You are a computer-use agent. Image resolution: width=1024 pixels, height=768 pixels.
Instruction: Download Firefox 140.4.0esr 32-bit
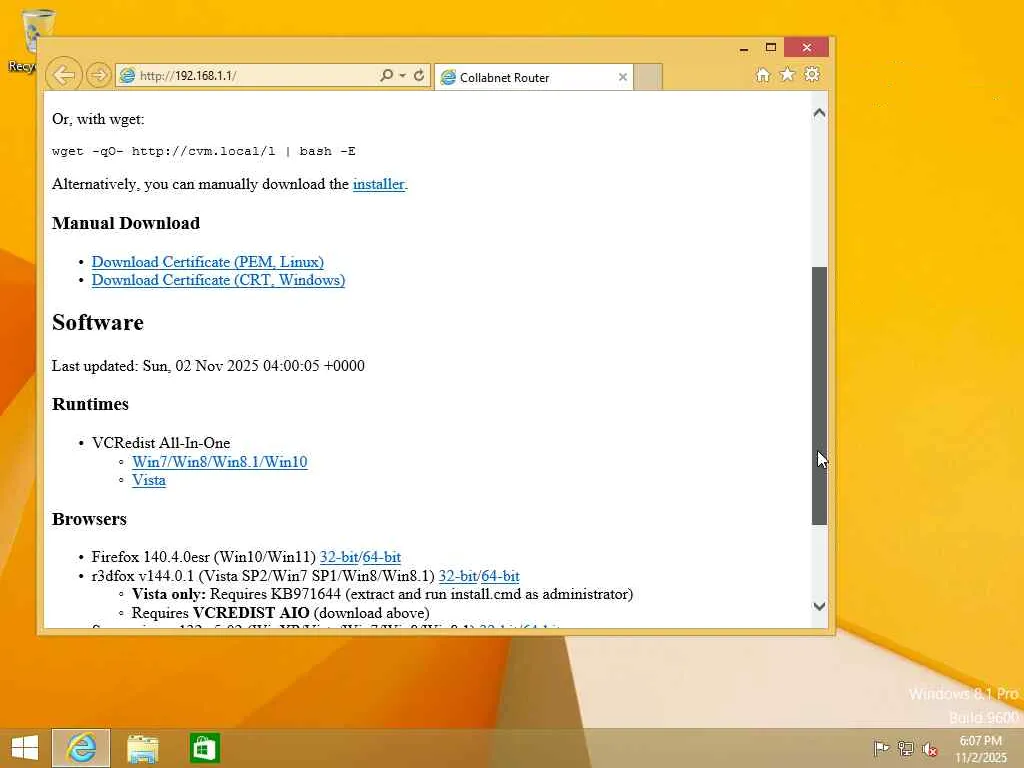click(x=339, y=557)
